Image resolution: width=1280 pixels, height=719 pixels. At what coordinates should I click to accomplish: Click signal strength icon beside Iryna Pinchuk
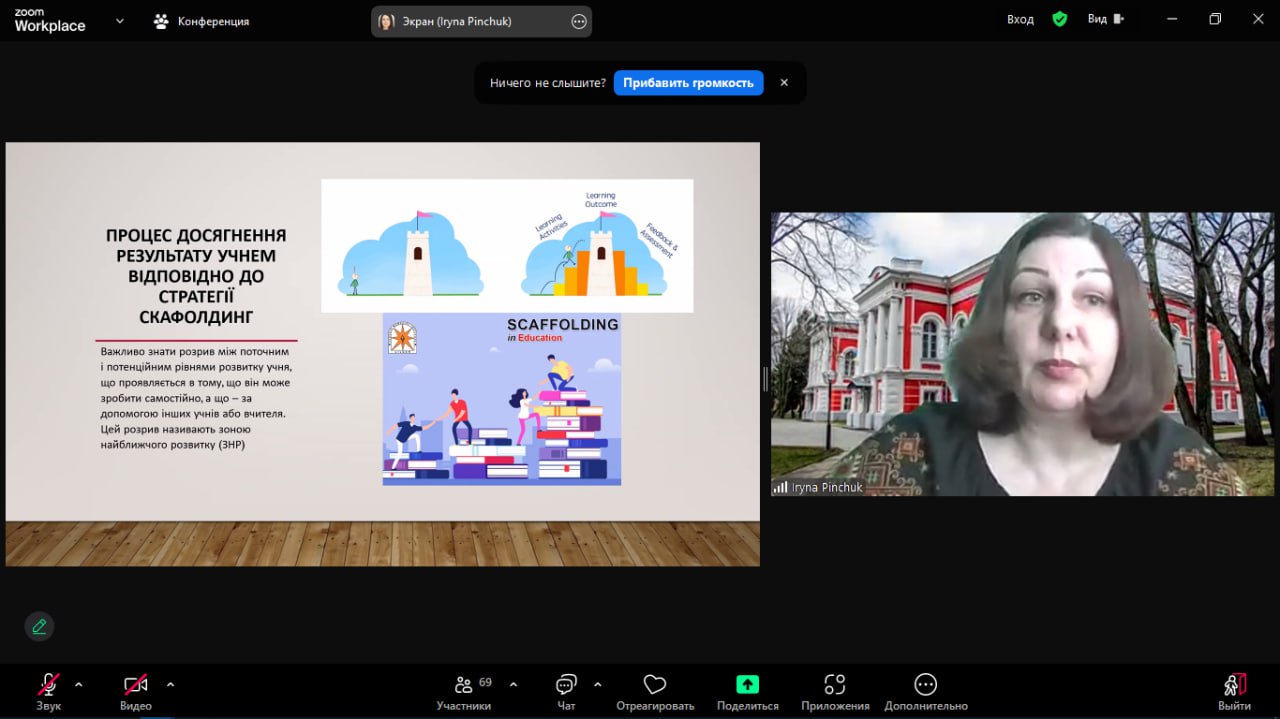(780, 487)
